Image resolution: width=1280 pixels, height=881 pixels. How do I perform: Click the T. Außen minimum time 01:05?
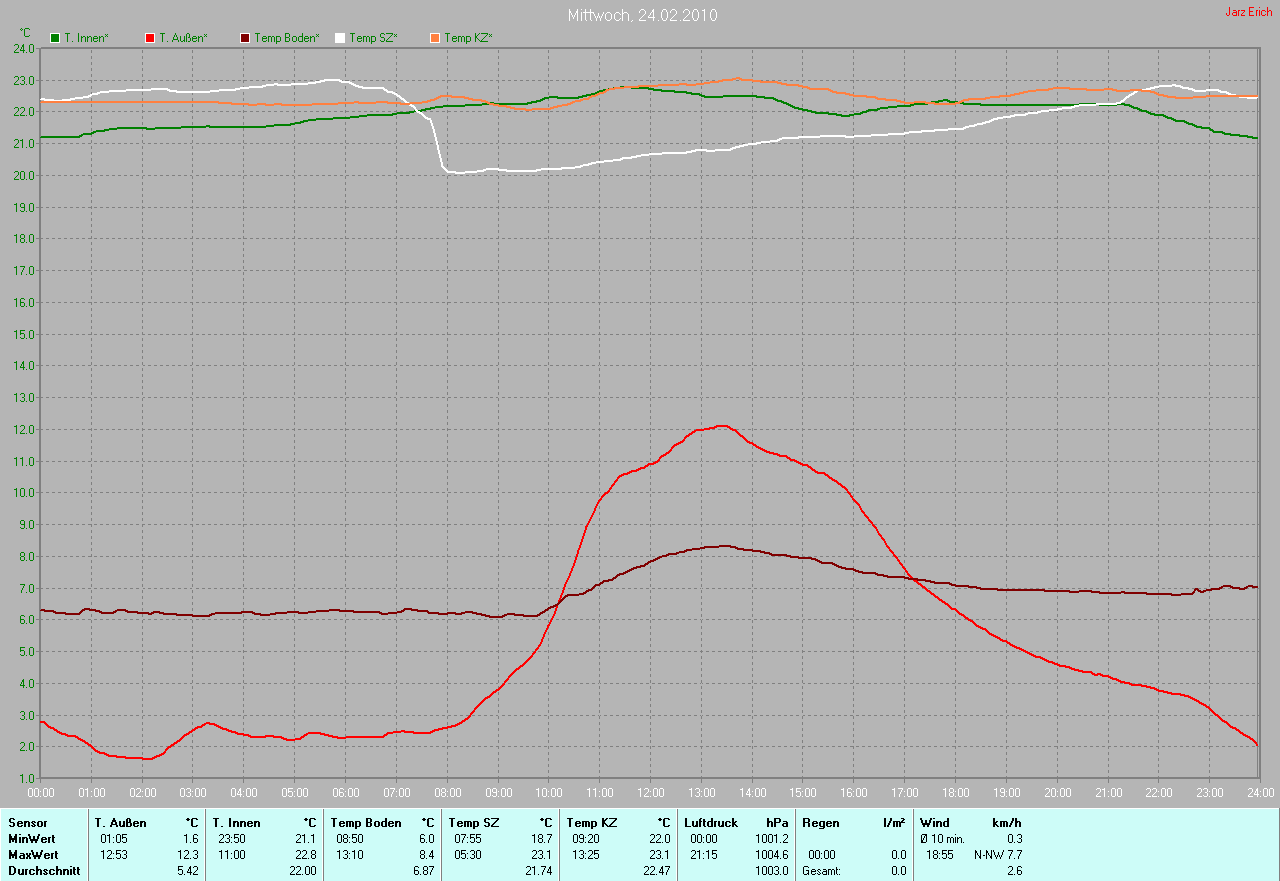click(x=114, y=839)
